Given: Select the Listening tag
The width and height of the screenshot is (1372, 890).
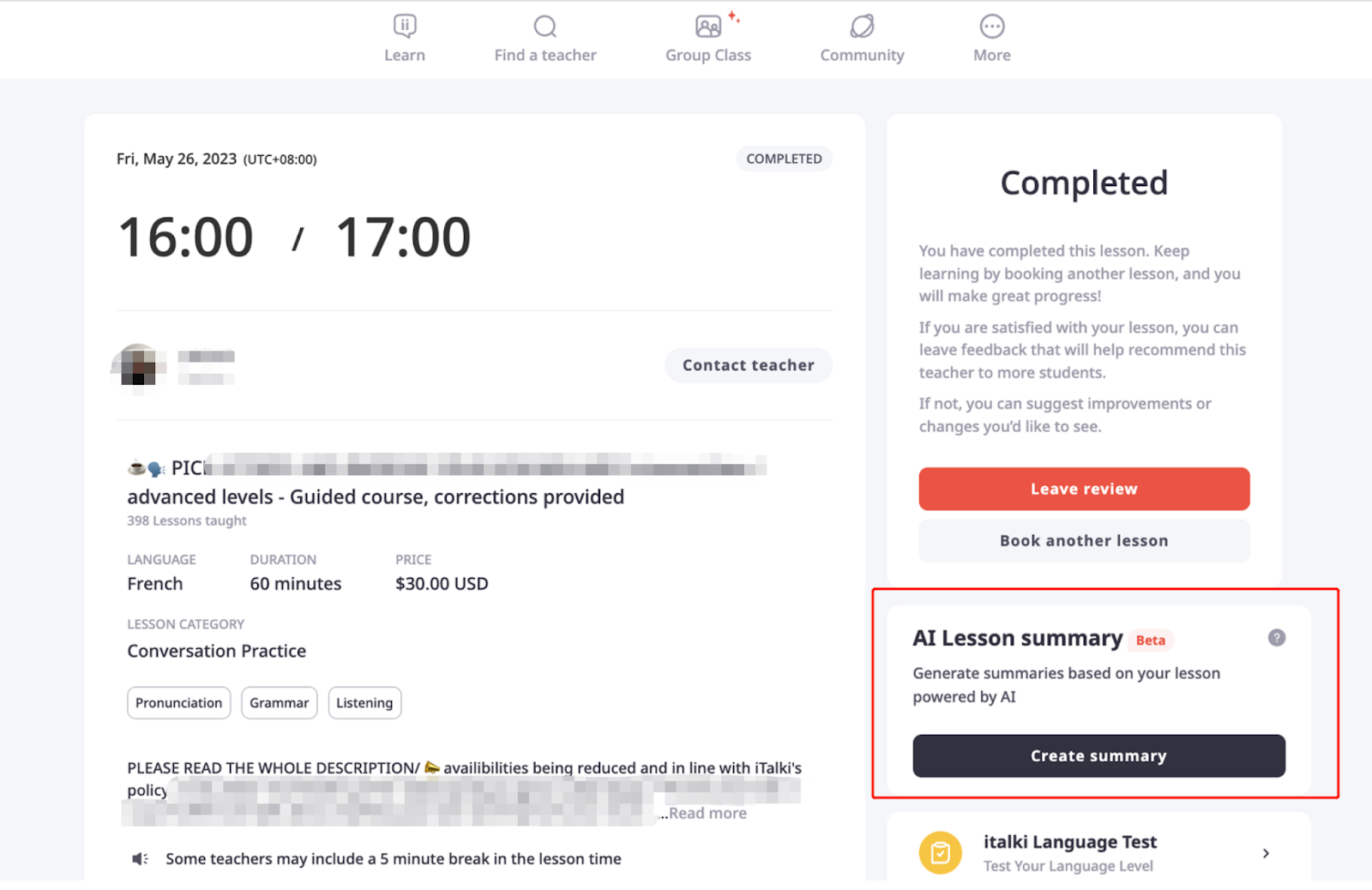Looking at the screenshot, I should [364, 702].
